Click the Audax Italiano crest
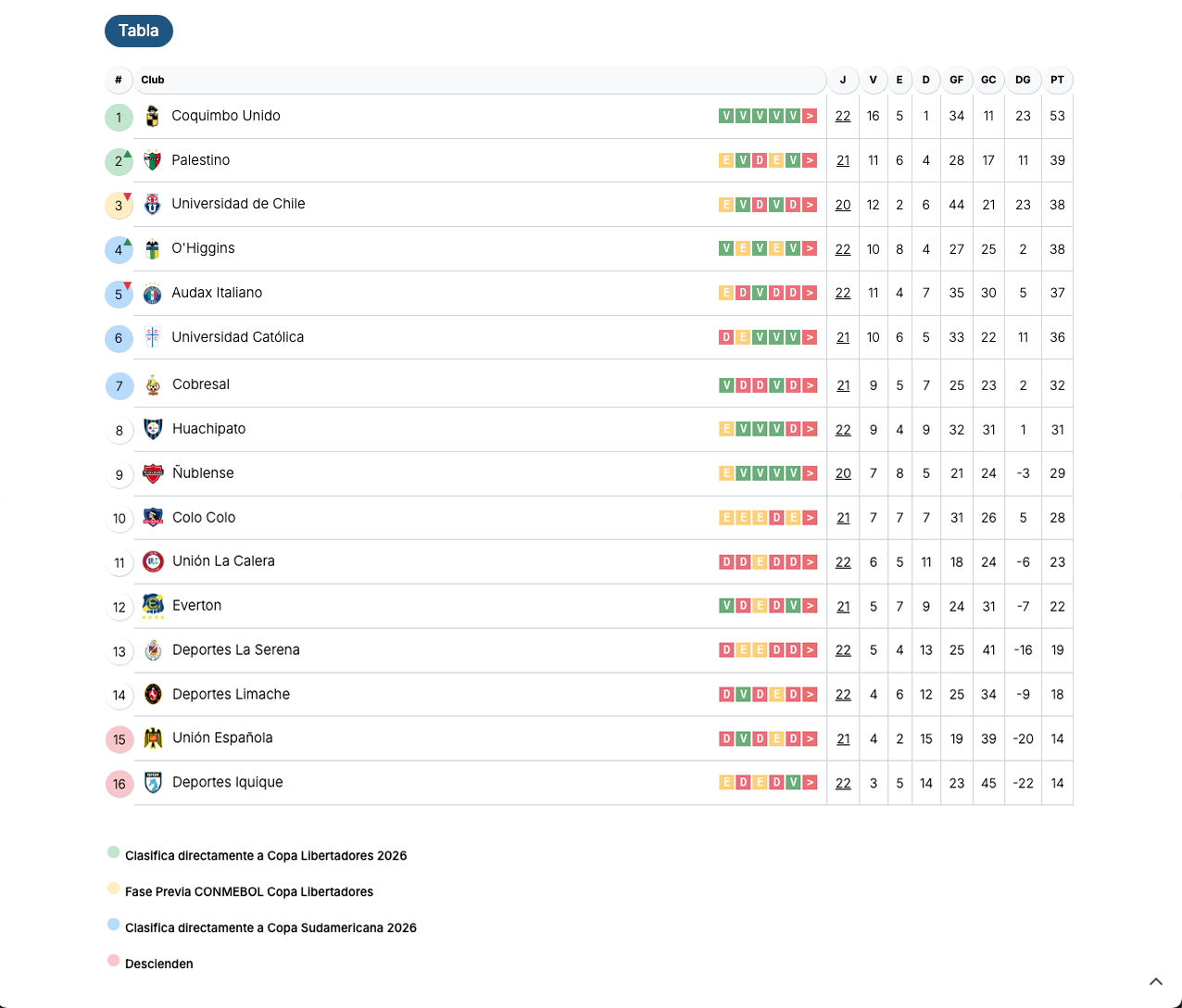This screenshot has width=1182, height=1008. point(153,293)
